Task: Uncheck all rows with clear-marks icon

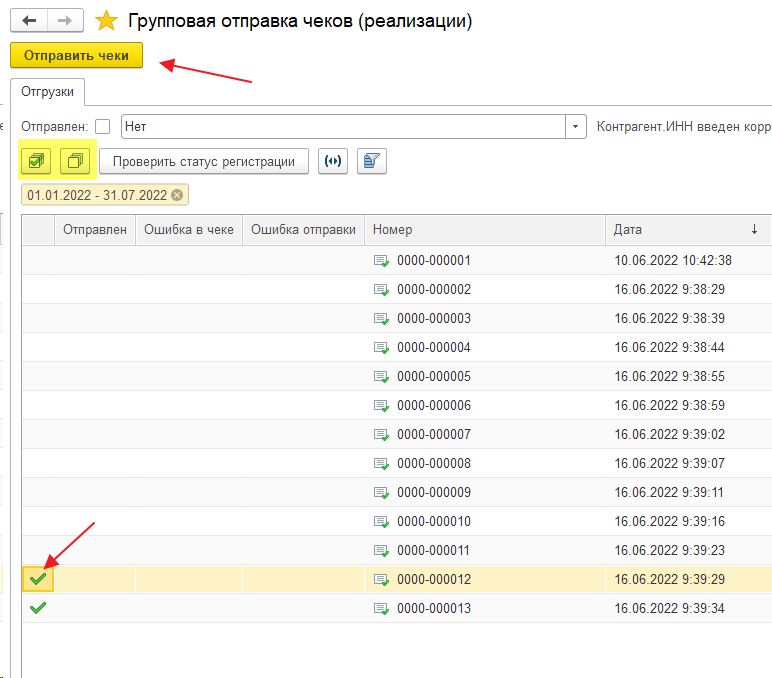Action: 75,161
